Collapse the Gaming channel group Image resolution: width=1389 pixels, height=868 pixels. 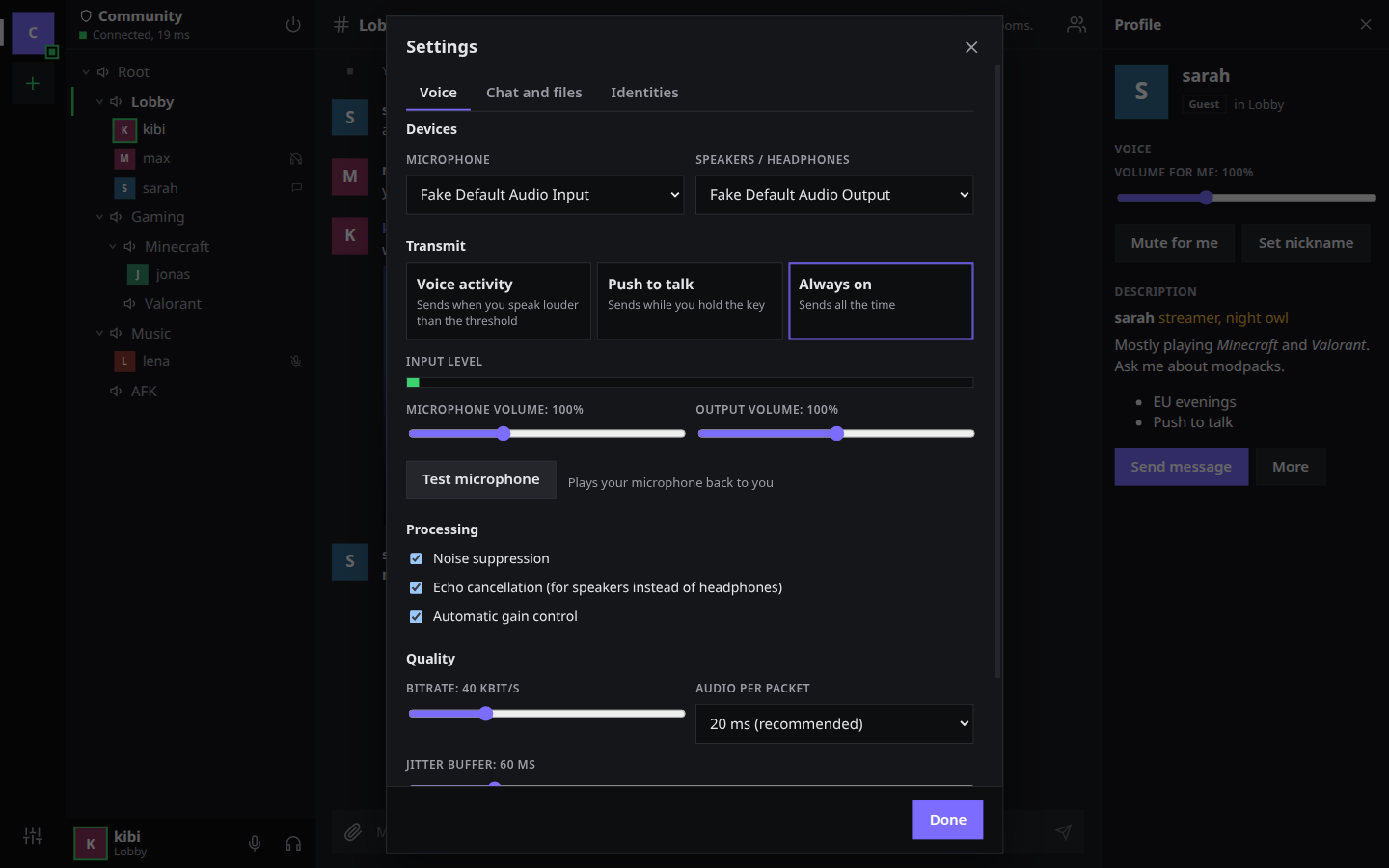(99, 217)
